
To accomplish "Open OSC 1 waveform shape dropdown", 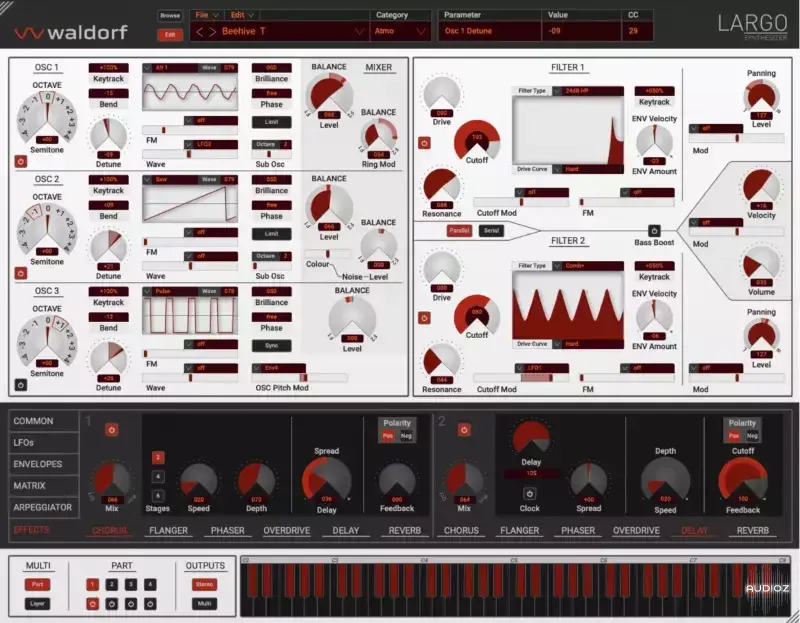I will [147, 68].
